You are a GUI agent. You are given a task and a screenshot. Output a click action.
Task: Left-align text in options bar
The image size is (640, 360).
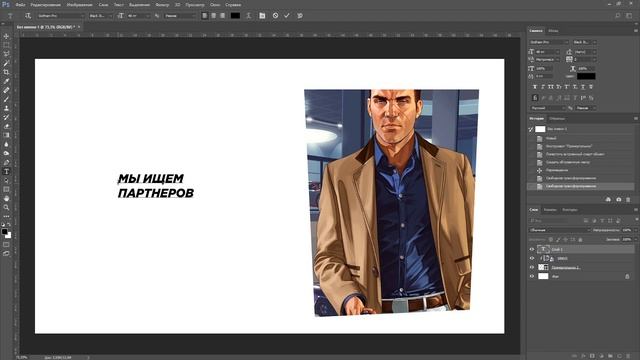[204, 16]
